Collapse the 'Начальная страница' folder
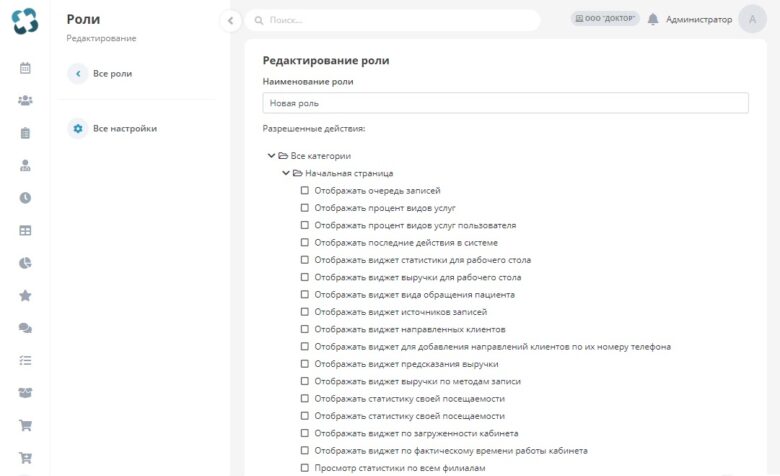Image resolution: width=780 pixels, height=476 pixels. pos(286,173)
